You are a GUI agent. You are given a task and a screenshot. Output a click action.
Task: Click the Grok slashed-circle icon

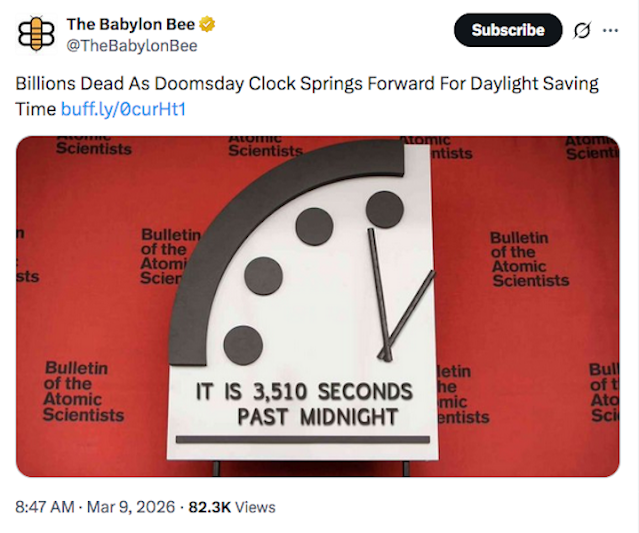(x=581, y=30)
